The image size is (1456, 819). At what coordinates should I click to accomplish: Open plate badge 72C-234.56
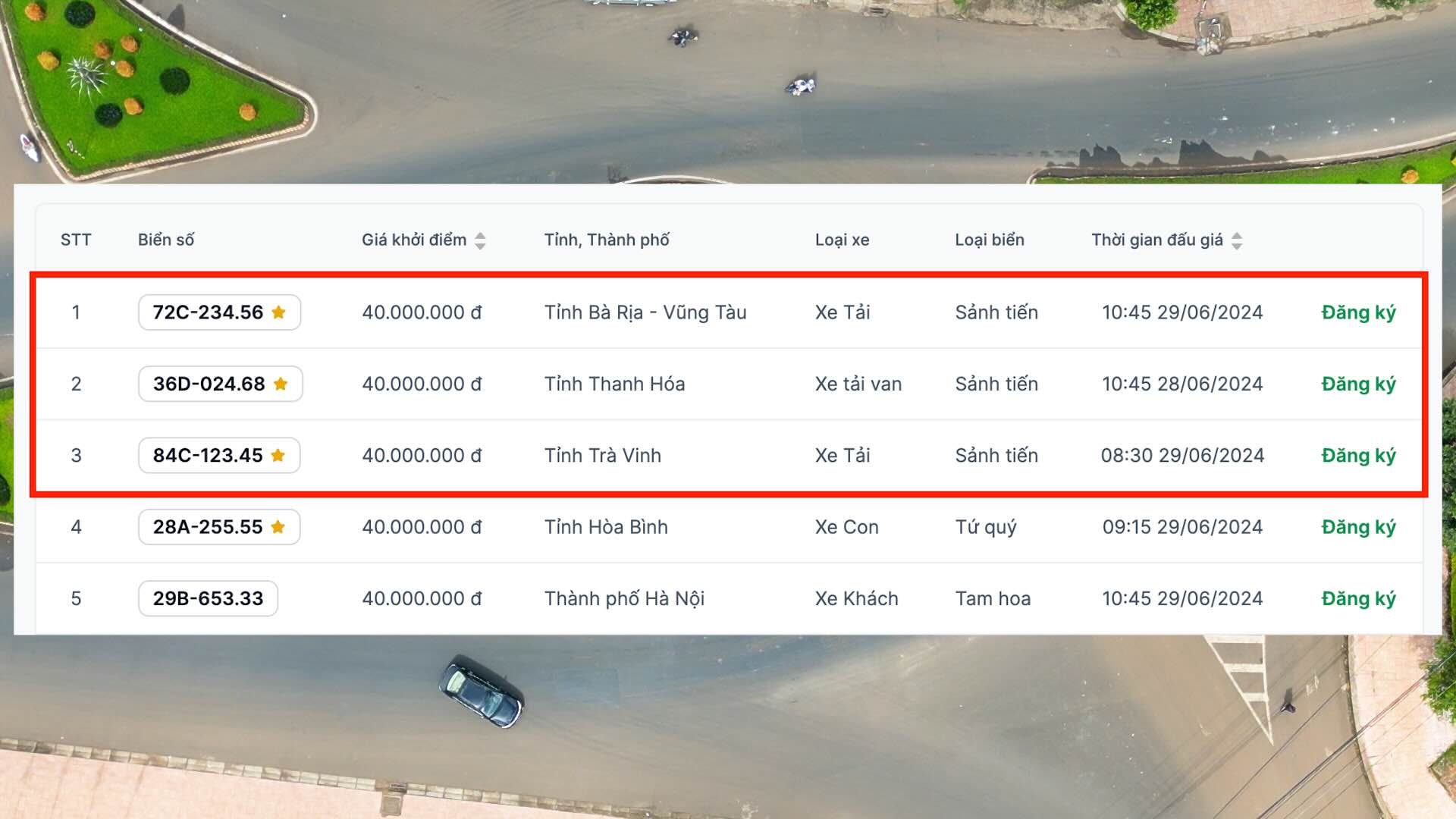click(208, 312)
